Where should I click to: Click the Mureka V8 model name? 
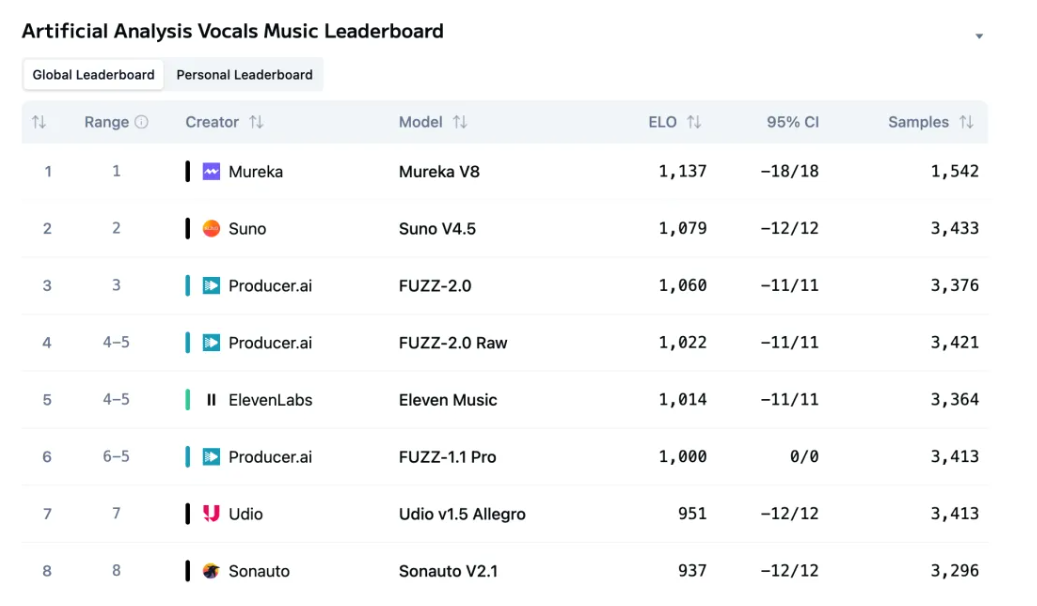tap(439, 171)
